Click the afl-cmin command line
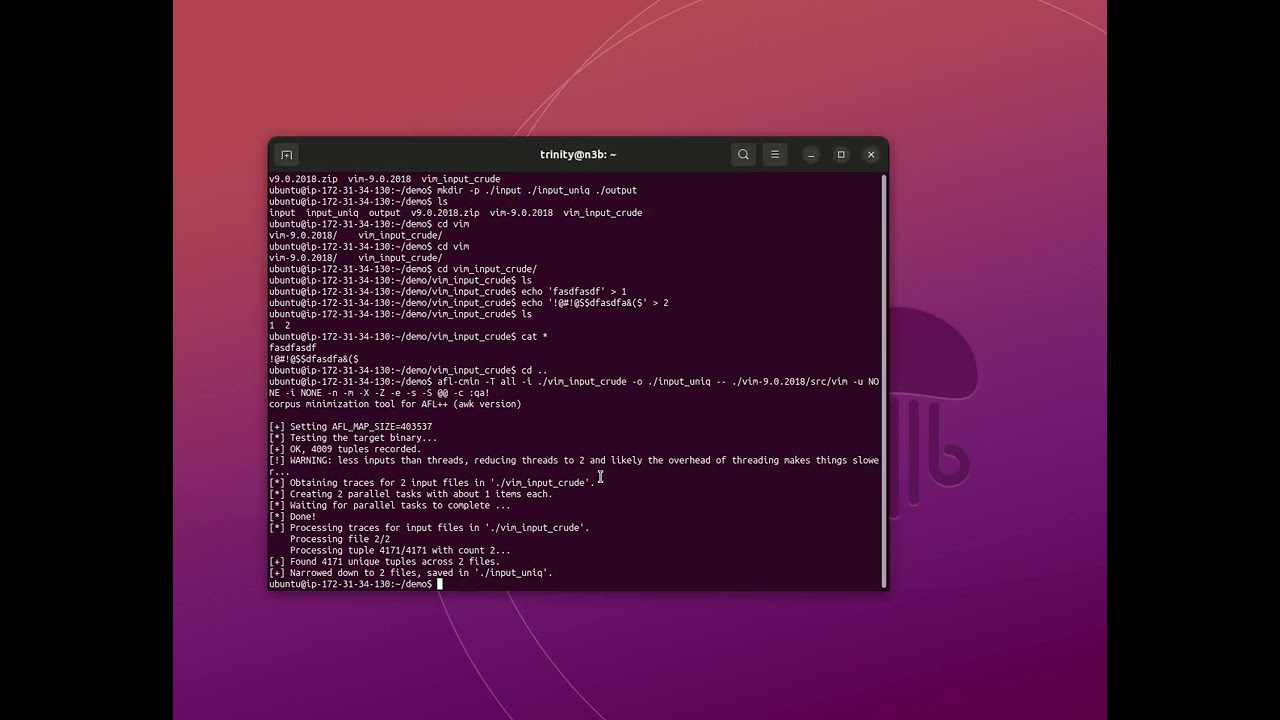Image resolution: width=1280 pixels, height=720 pixels. pos(574,387)
